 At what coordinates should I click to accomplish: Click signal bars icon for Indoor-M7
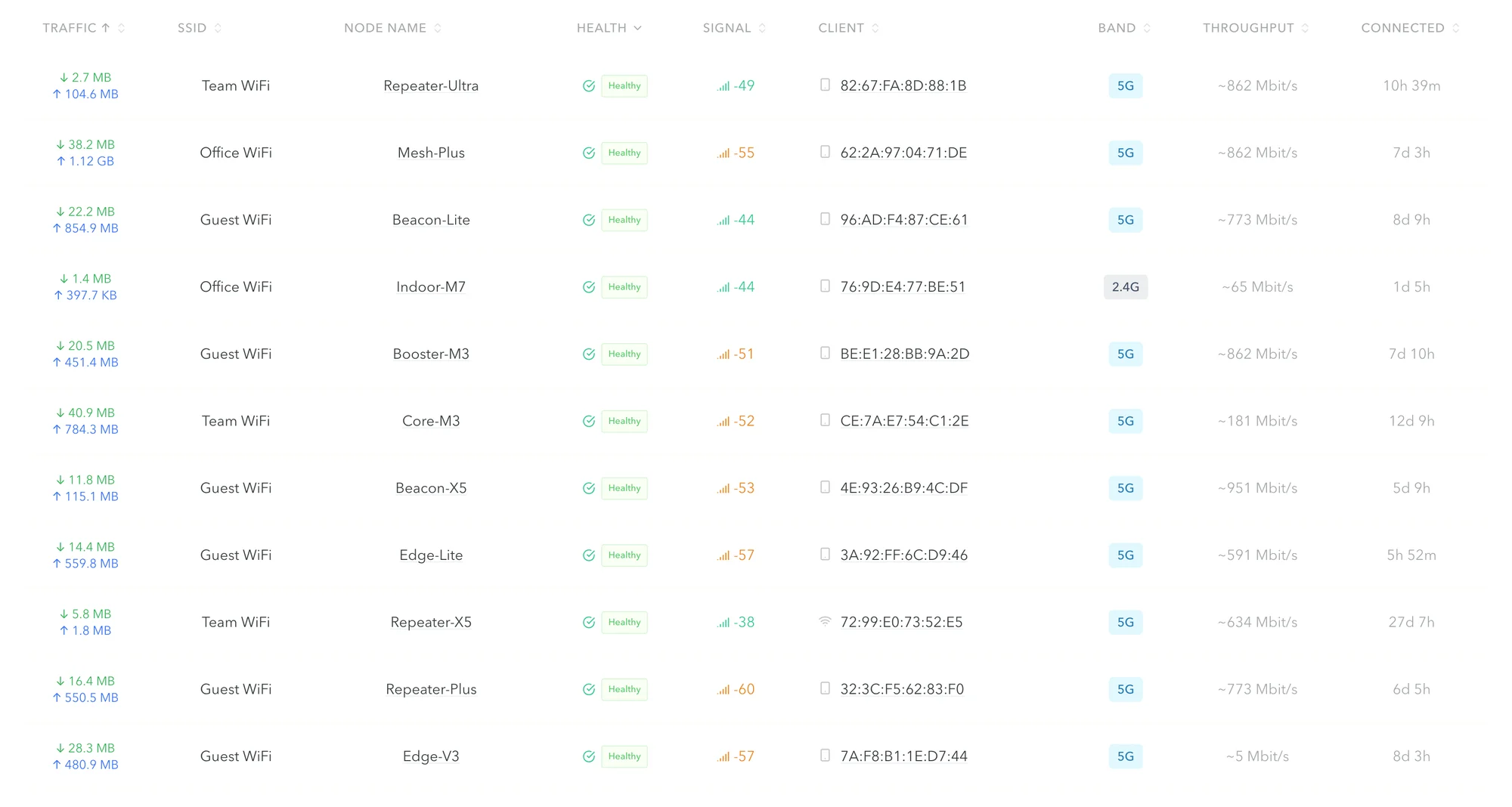click(723, 288)
